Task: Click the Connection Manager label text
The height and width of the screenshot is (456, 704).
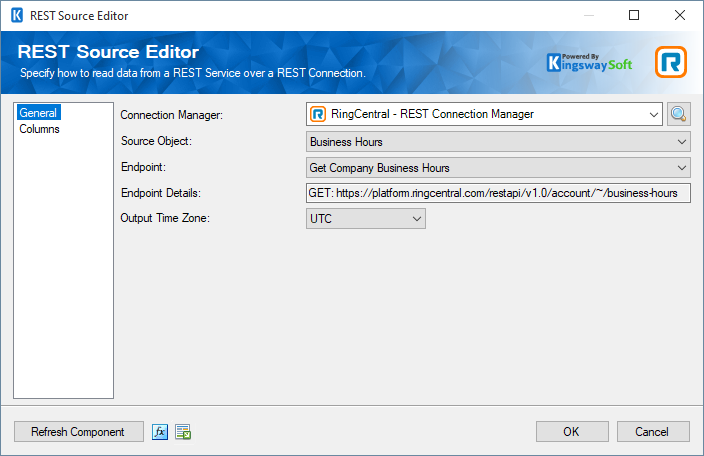Action: coord(172,115)
